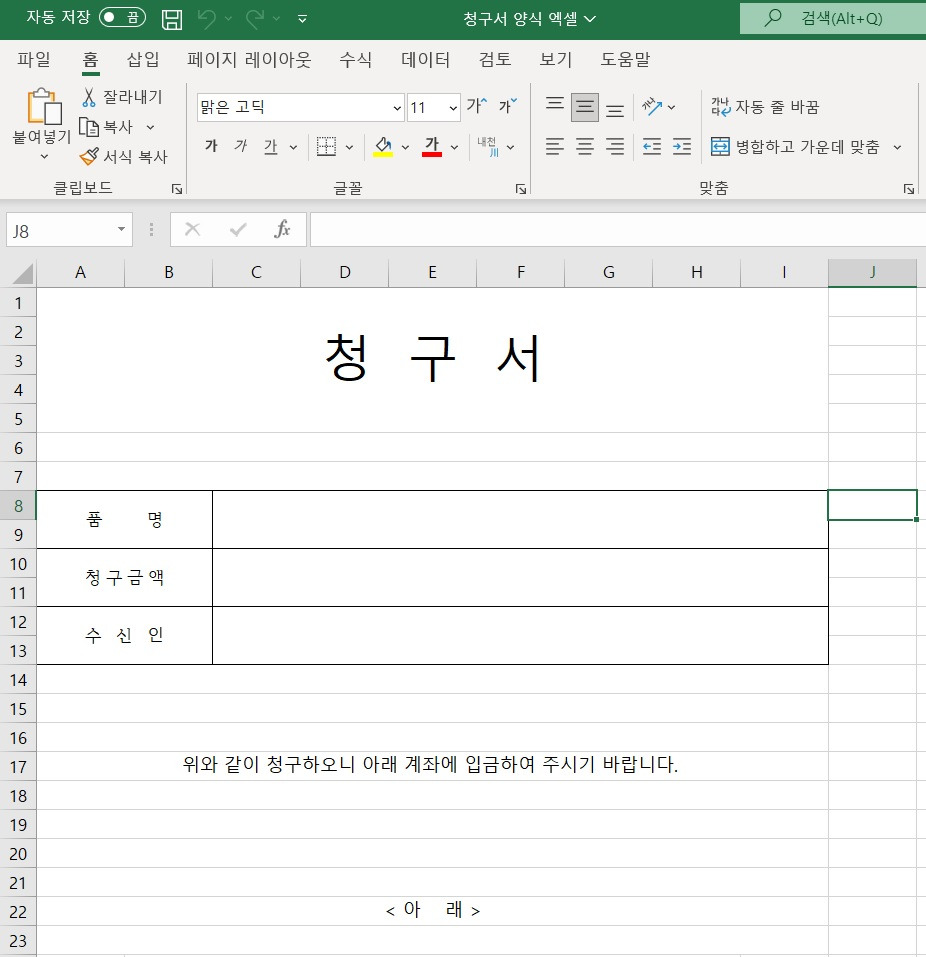Switch to the 삽입 ribbon tab
This screenshot has height=957, width=926.
(x=141, y=60)
